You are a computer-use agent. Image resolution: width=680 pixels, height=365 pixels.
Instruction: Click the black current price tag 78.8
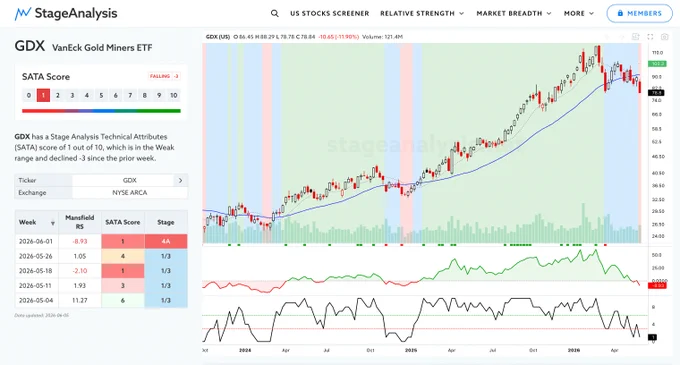656,93
